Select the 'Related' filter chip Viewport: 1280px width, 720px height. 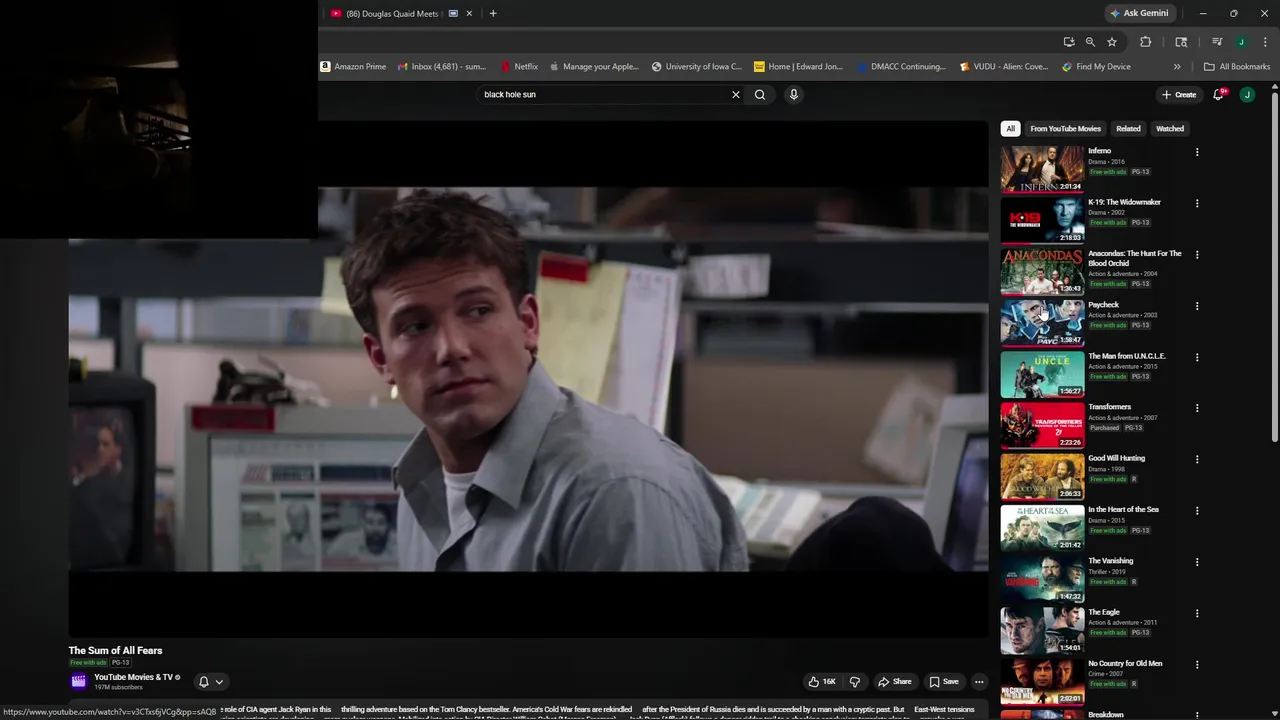pos(1128,129)
